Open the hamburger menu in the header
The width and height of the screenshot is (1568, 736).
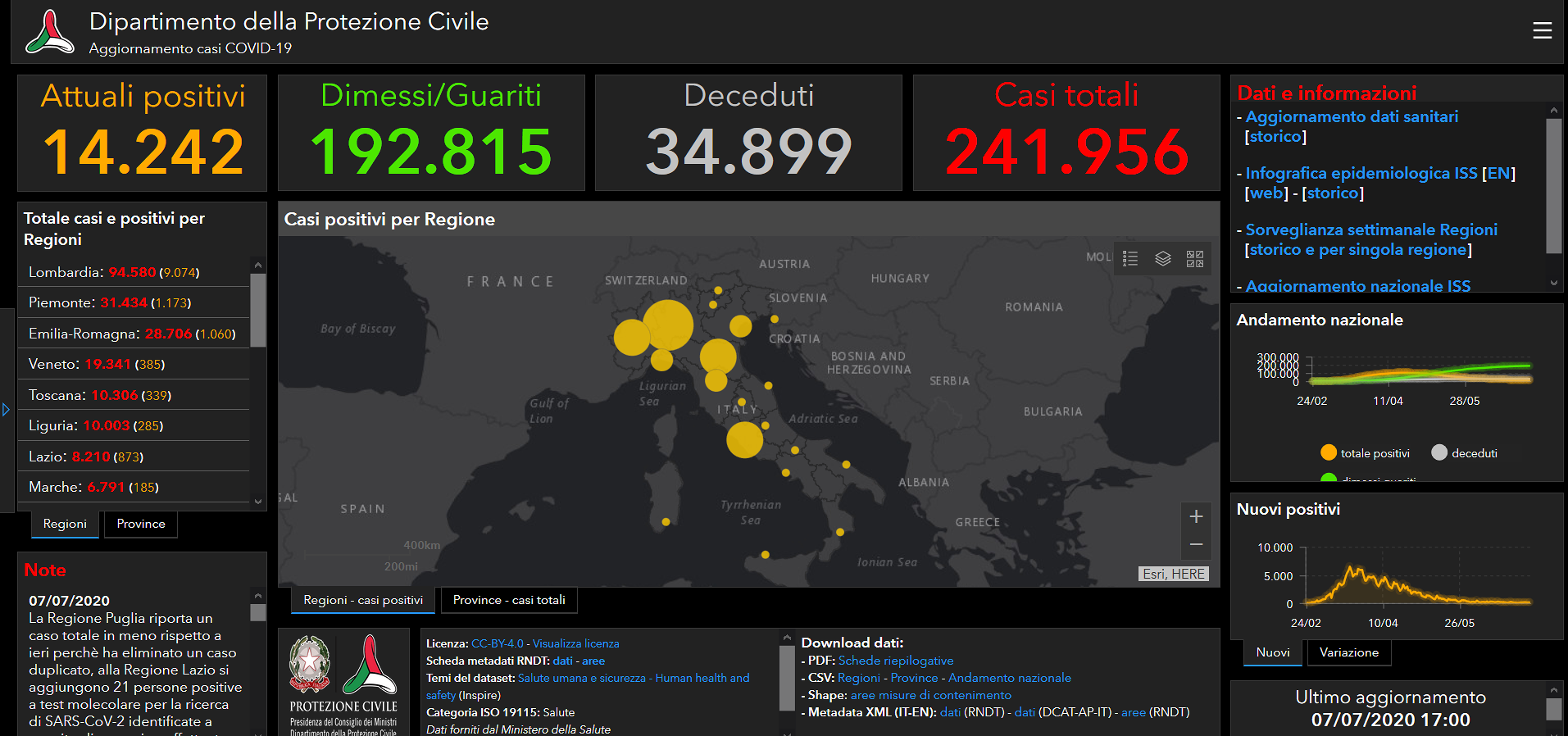pos(1542,30)
